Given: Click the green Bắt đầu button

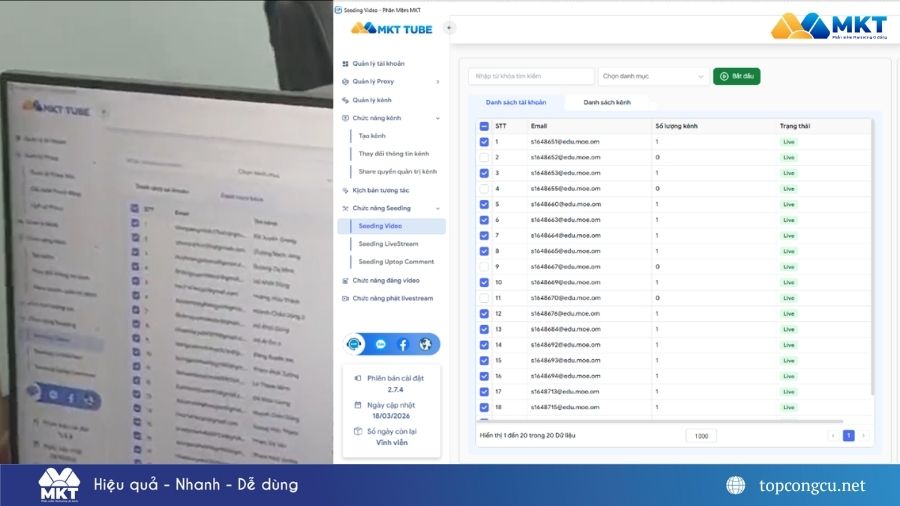Looking at the screenshot, I should (x=736, y=76).
